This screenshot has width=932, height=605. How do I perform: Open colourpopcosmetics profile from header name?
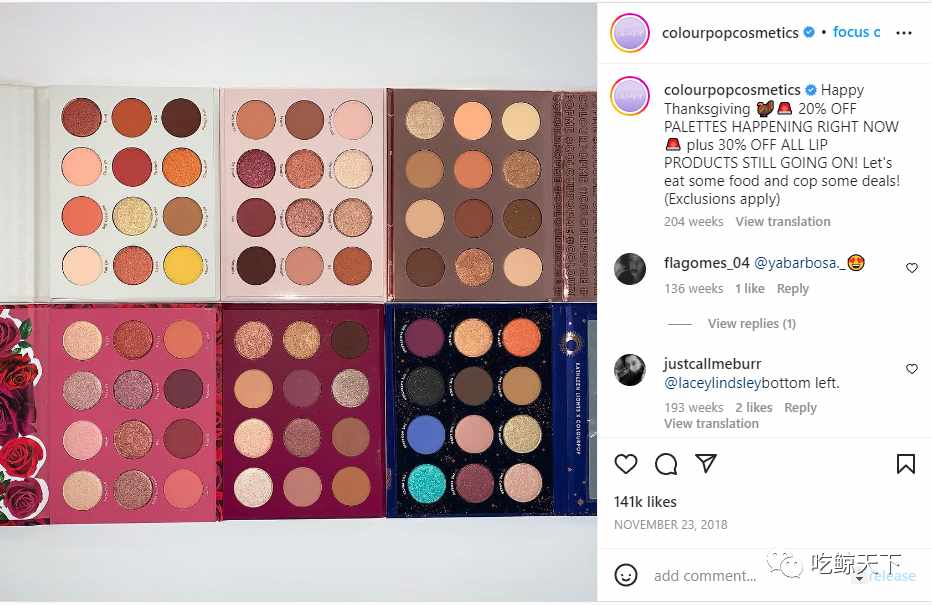pos(730,33)
